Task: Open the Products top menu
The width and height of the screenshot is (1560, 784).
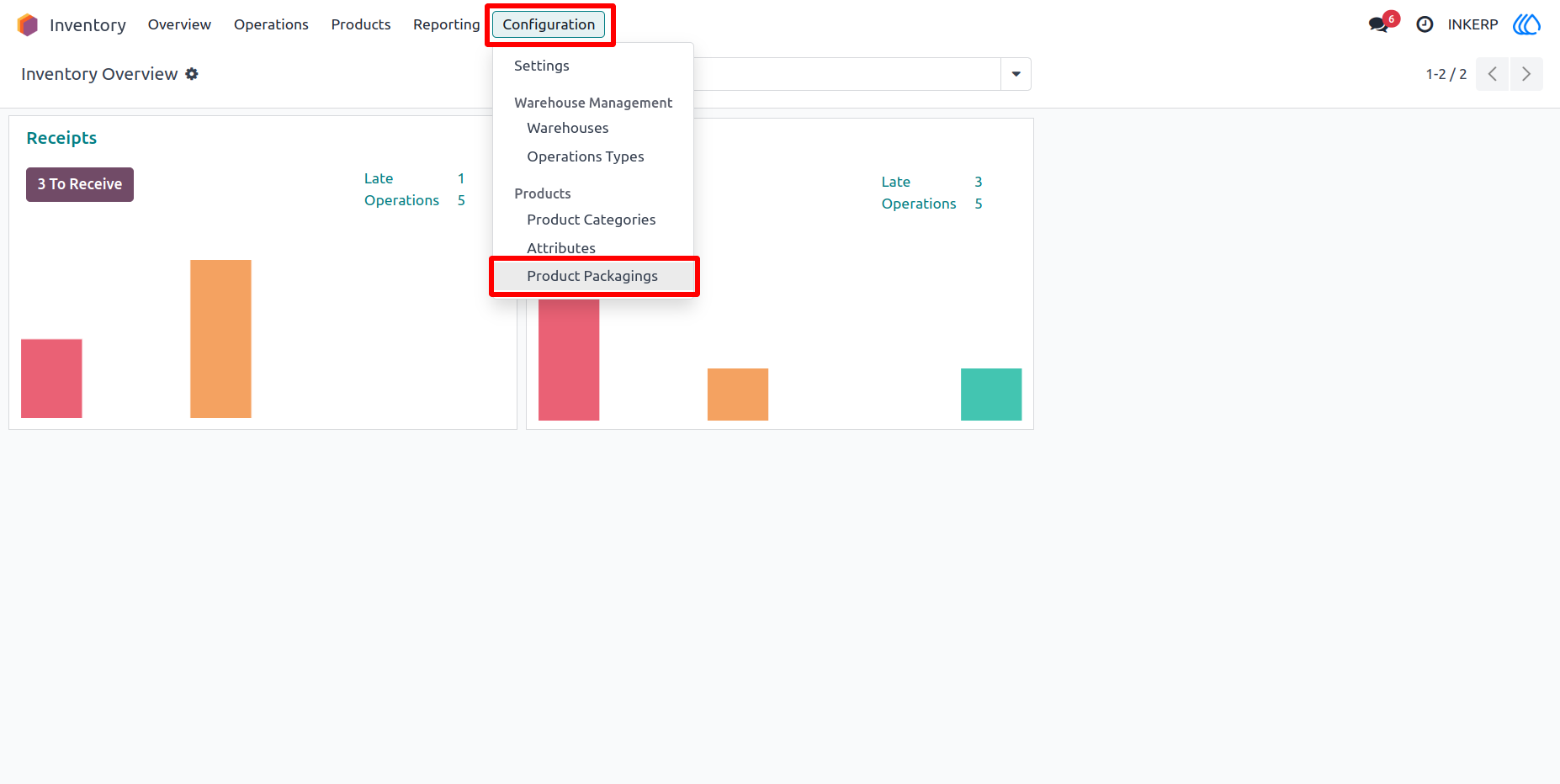Action: (x=361, y=24)
